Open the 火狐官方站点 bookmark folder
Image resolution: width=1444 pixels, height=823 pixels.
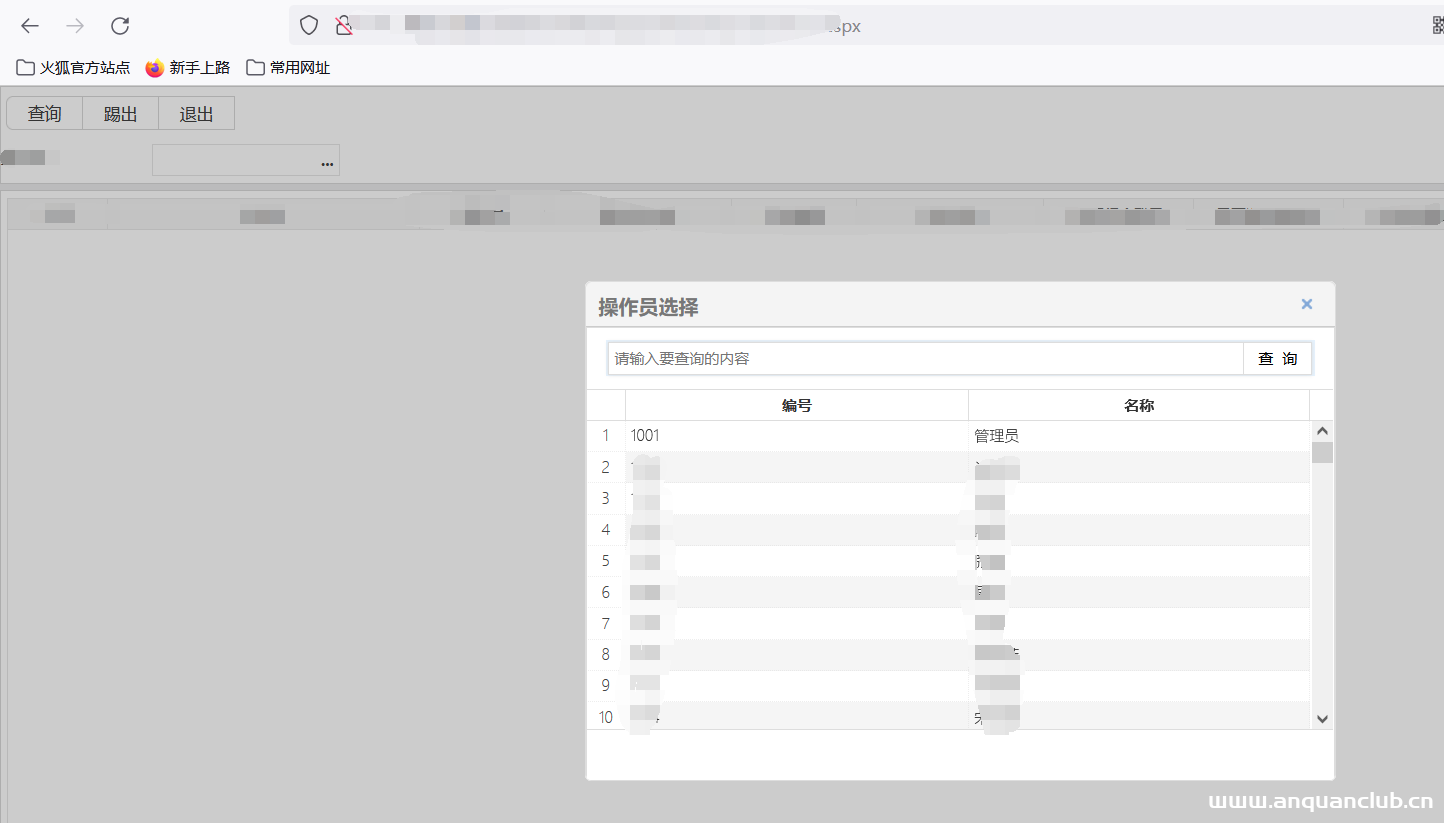(74, 68)
